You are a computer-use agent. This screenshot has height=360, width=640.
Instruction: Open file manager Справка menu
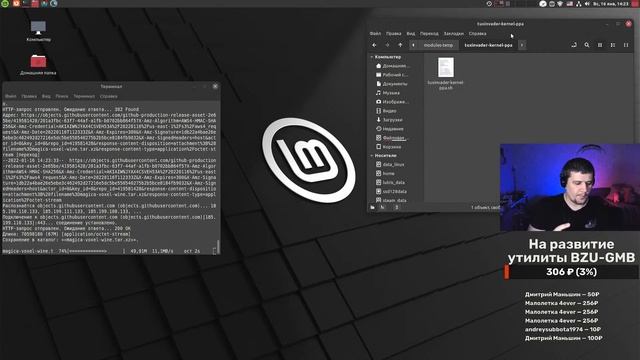tap(478, 33)
